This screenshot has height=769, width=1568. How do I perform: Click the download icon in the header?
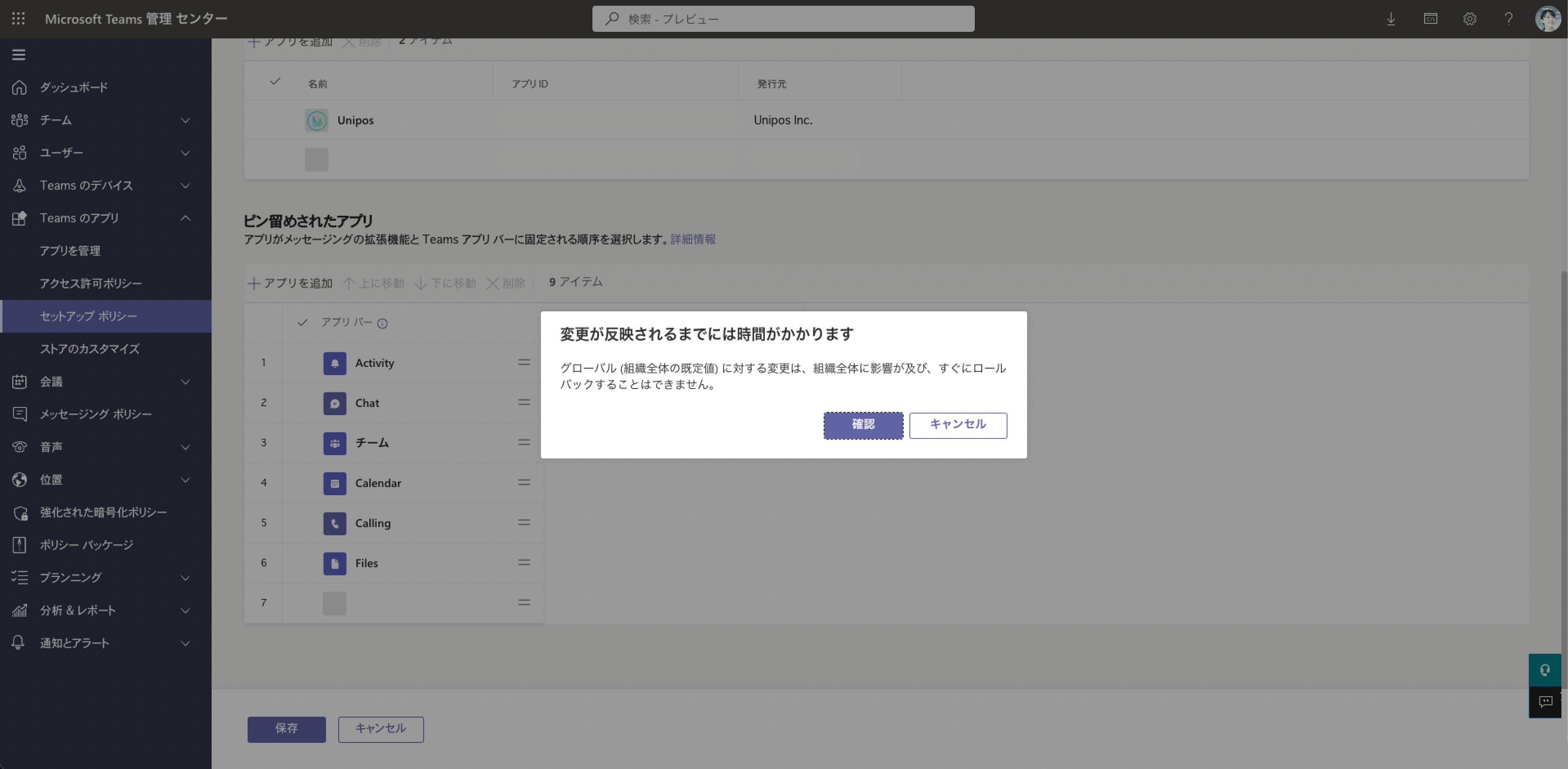pyautogui.click(x=1391, y=19)
